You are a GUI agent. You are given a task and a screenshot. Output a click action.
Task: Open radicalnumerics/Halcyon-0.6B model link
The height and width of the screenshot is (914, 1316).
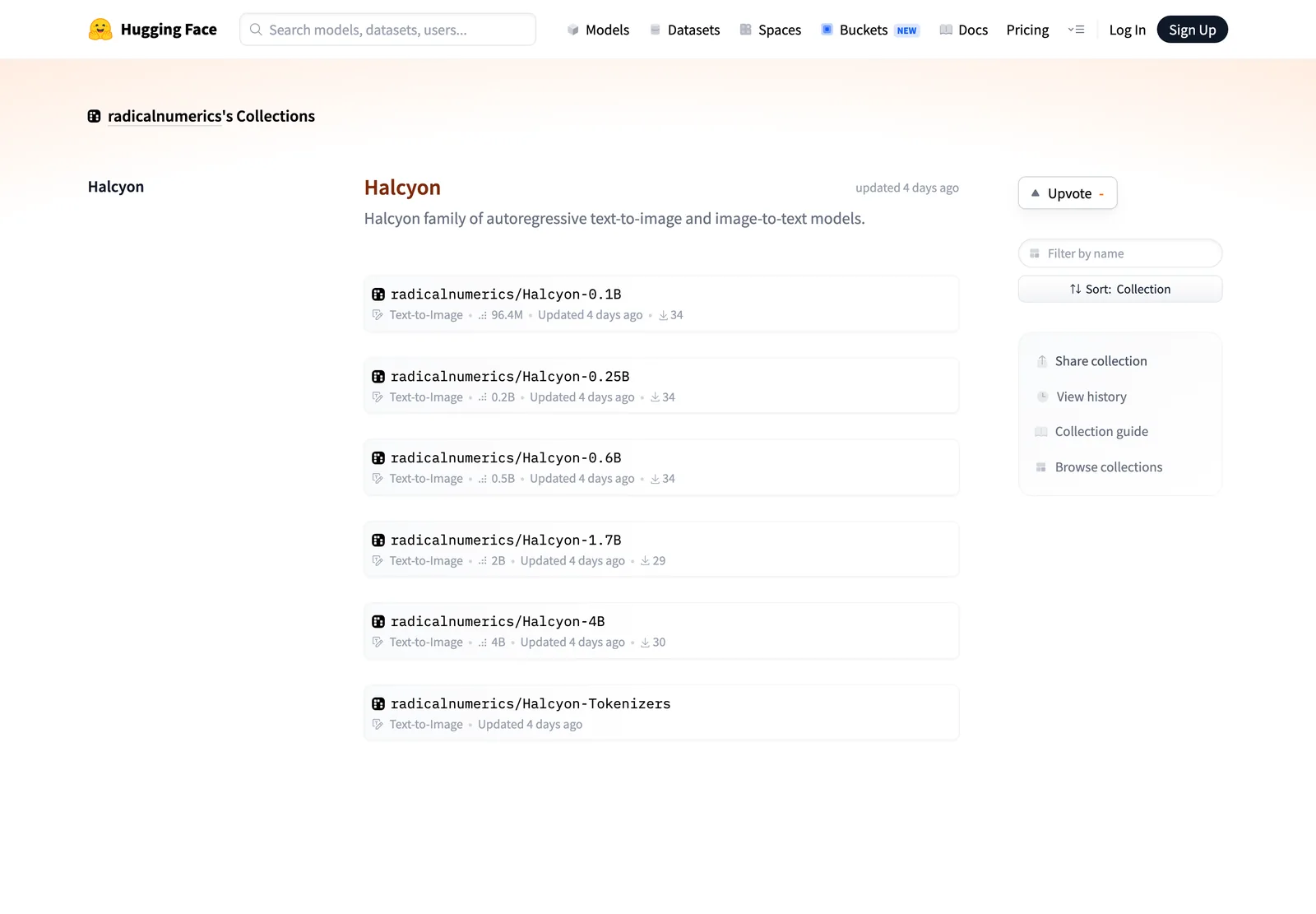[x=506, y=458]
